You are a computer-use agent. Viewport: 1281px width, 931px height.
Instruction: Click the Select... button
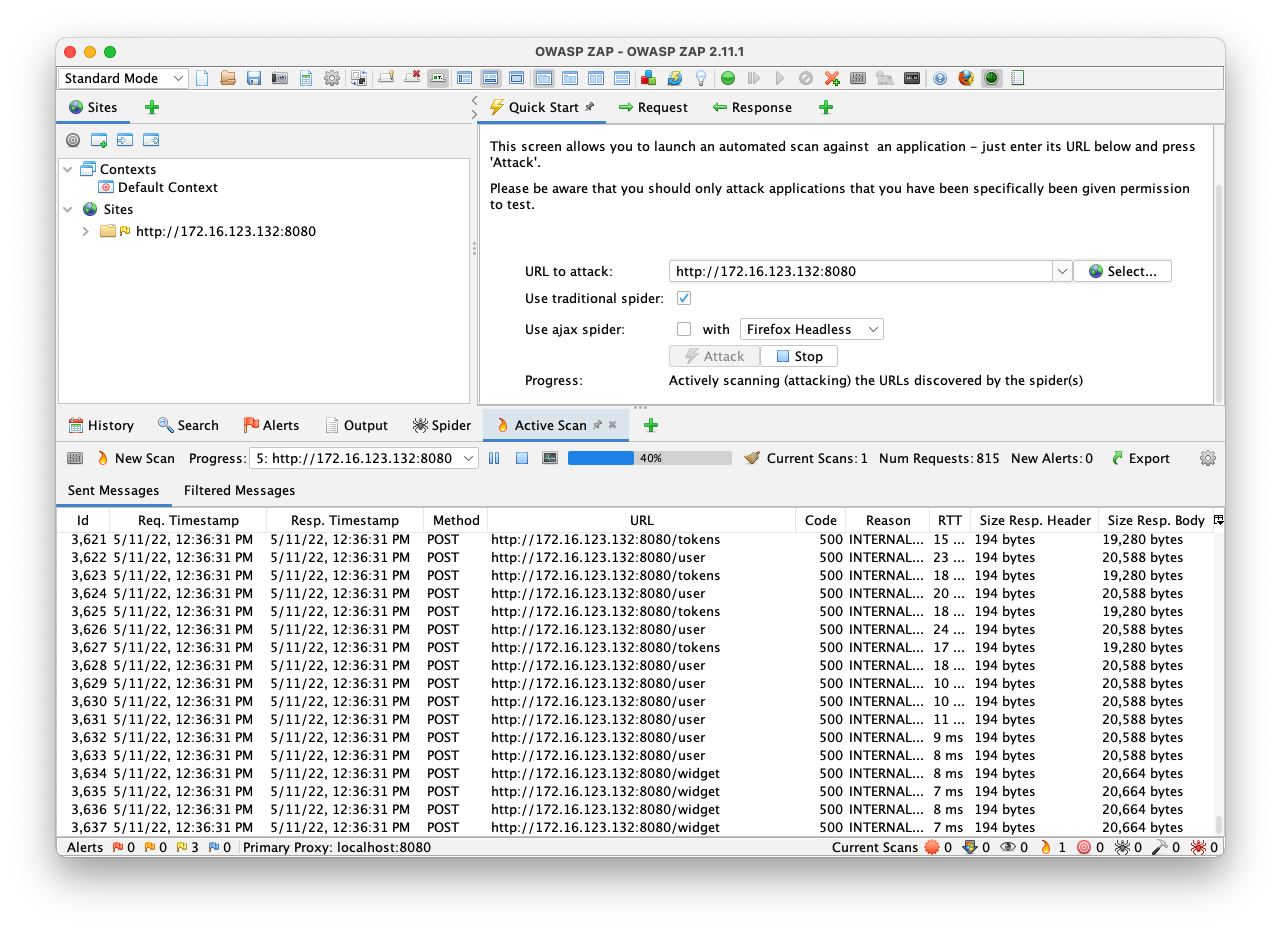click(1122, 271)
